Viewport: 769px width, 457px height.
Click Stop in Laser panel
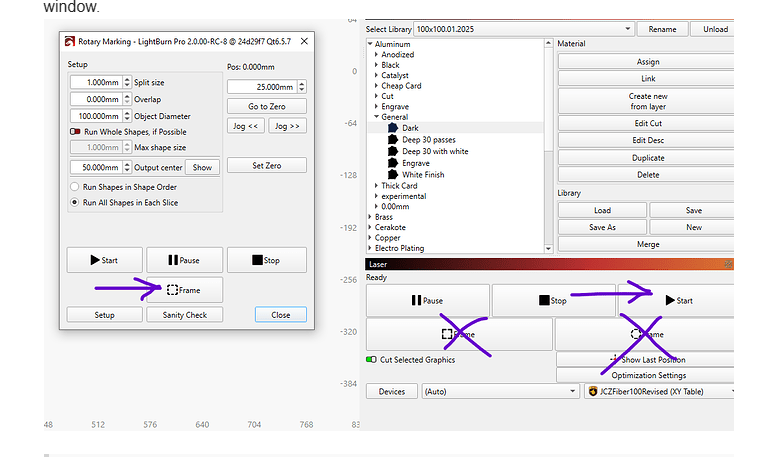click(x=553, y=300)
